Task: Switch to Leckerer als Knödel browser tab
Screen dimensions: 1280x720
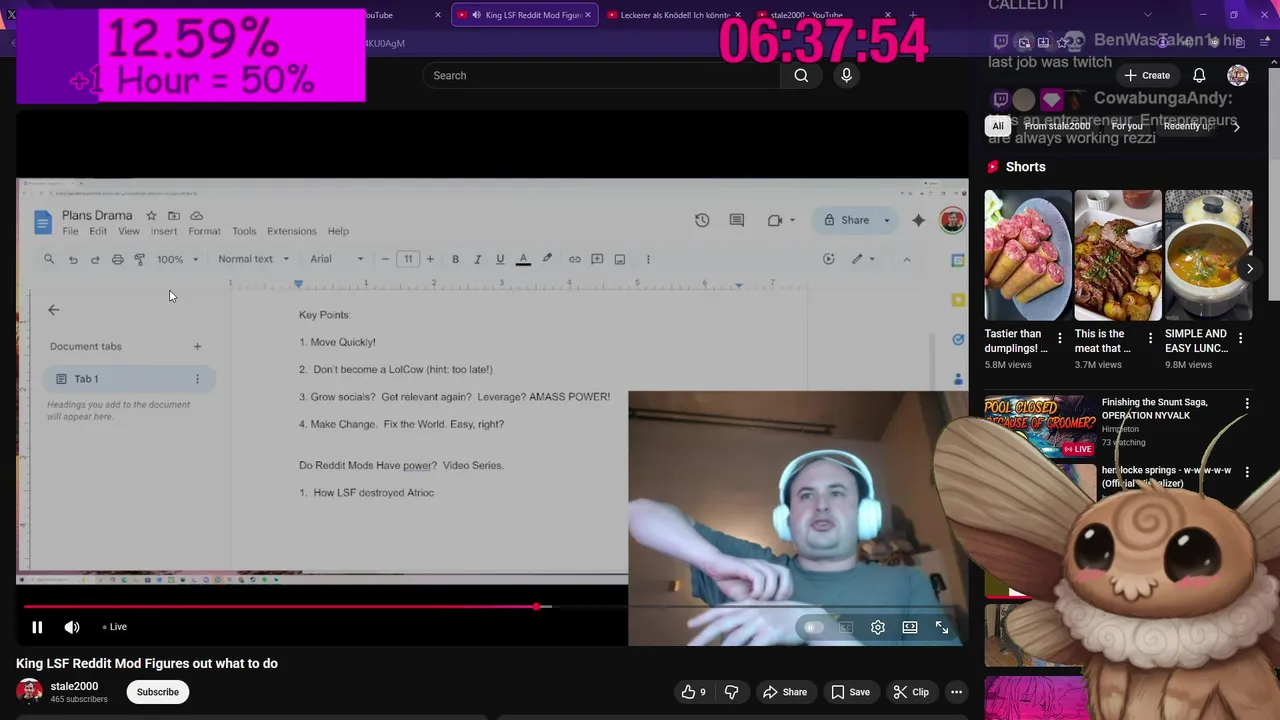Action: [675, 15]
